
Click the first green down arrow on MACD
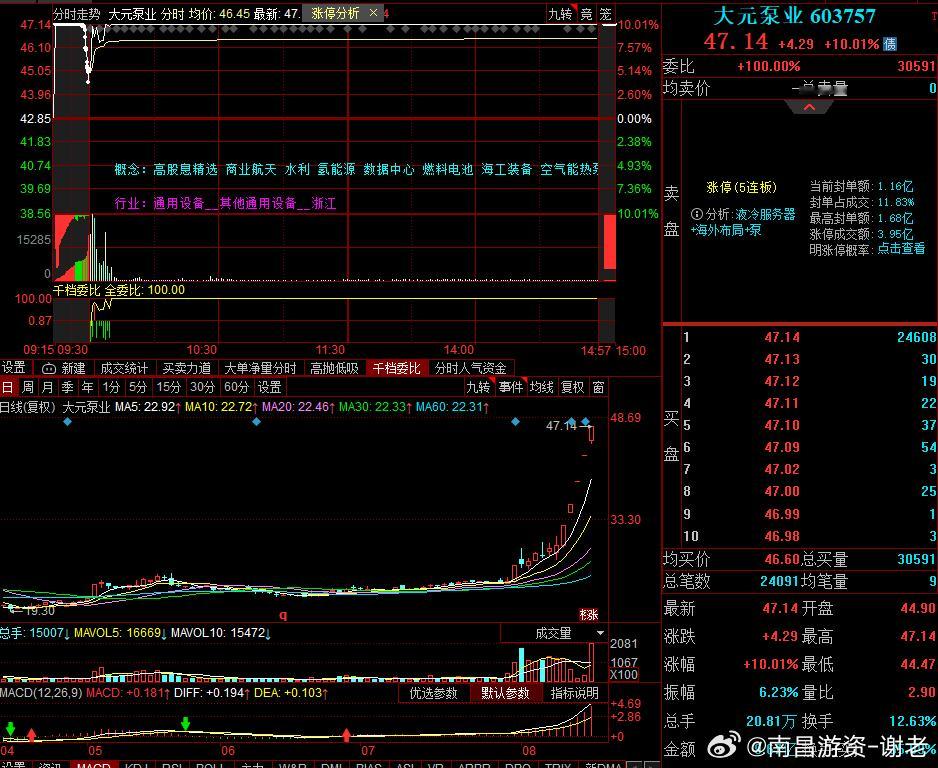coord(10,729)
